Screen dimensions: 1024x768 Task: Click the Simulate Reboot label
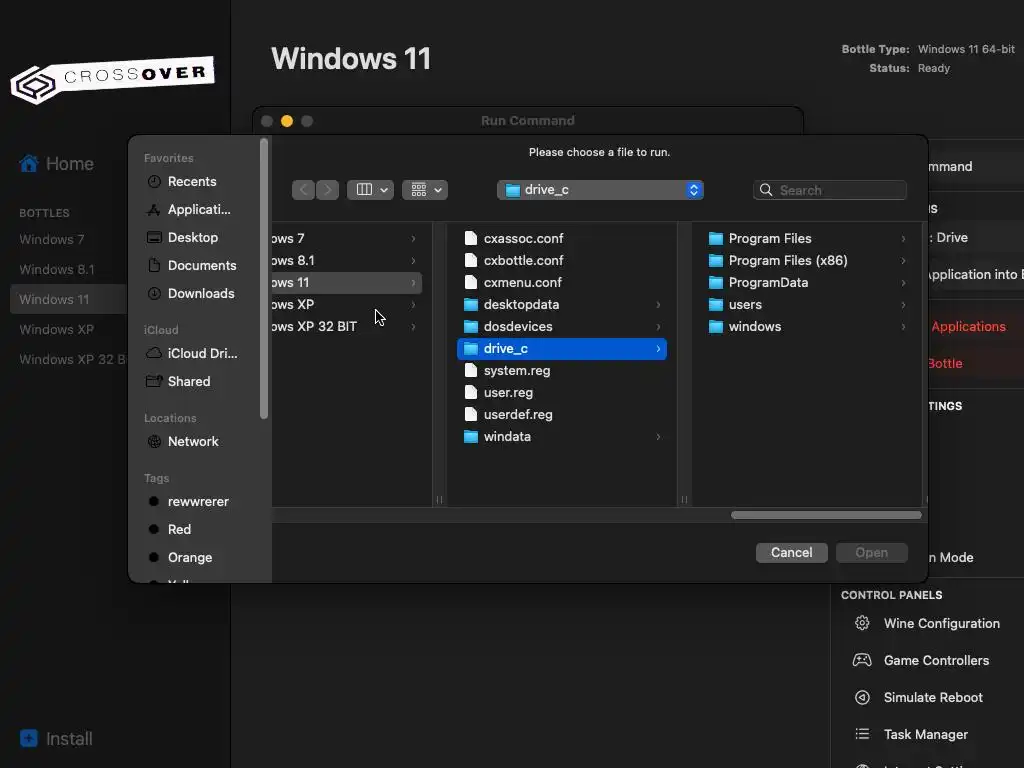pyautogui.click(x=933, y=697)
